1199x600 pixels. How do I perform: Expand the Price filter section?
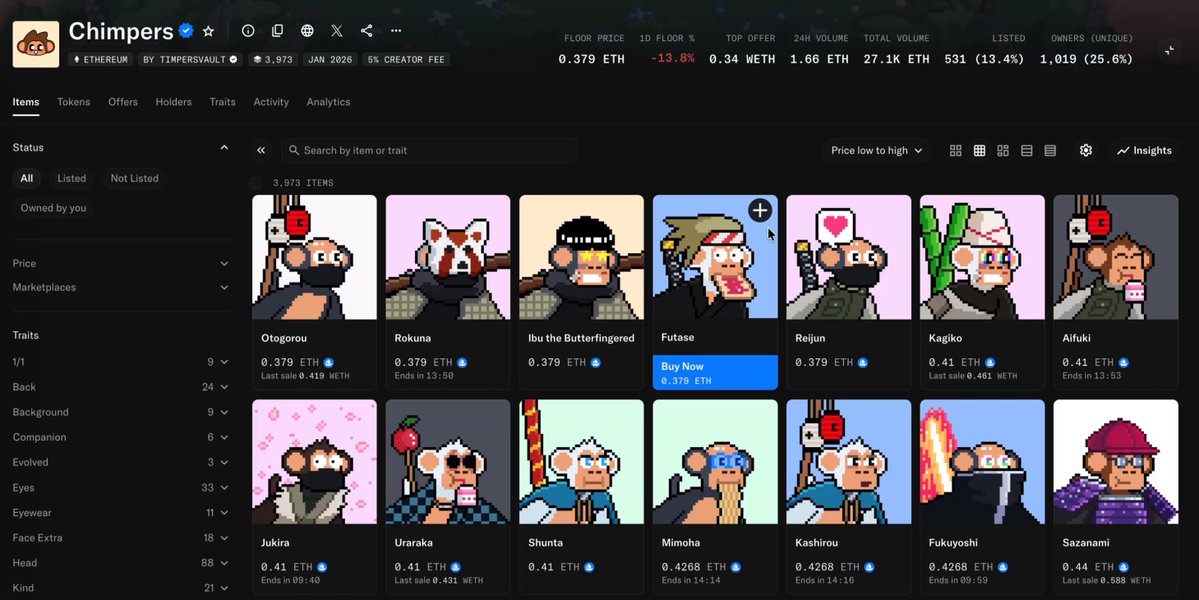point(121,263)
